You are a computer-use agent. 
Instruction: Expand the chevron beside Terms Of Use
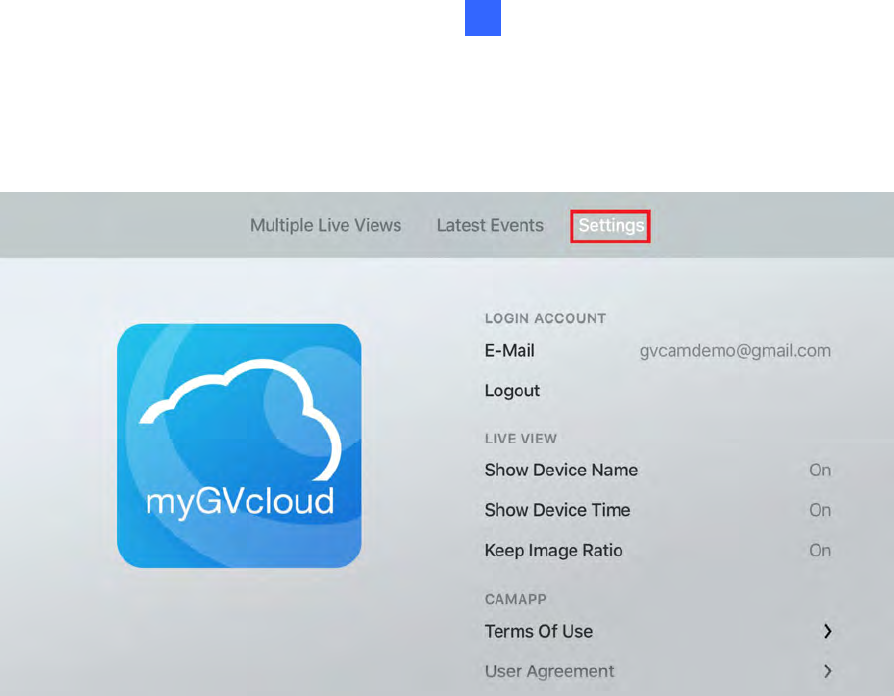tap(827, 632)
